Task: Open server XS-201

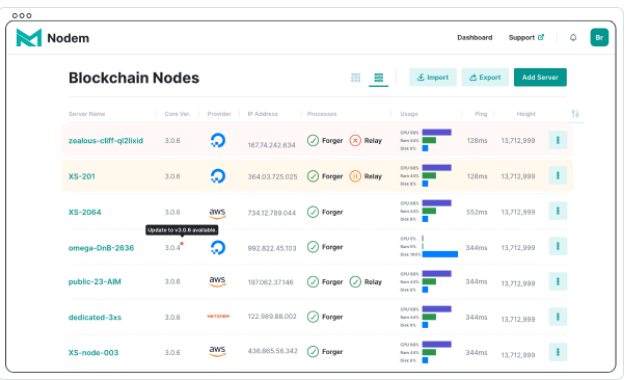Action: point(81,176)
